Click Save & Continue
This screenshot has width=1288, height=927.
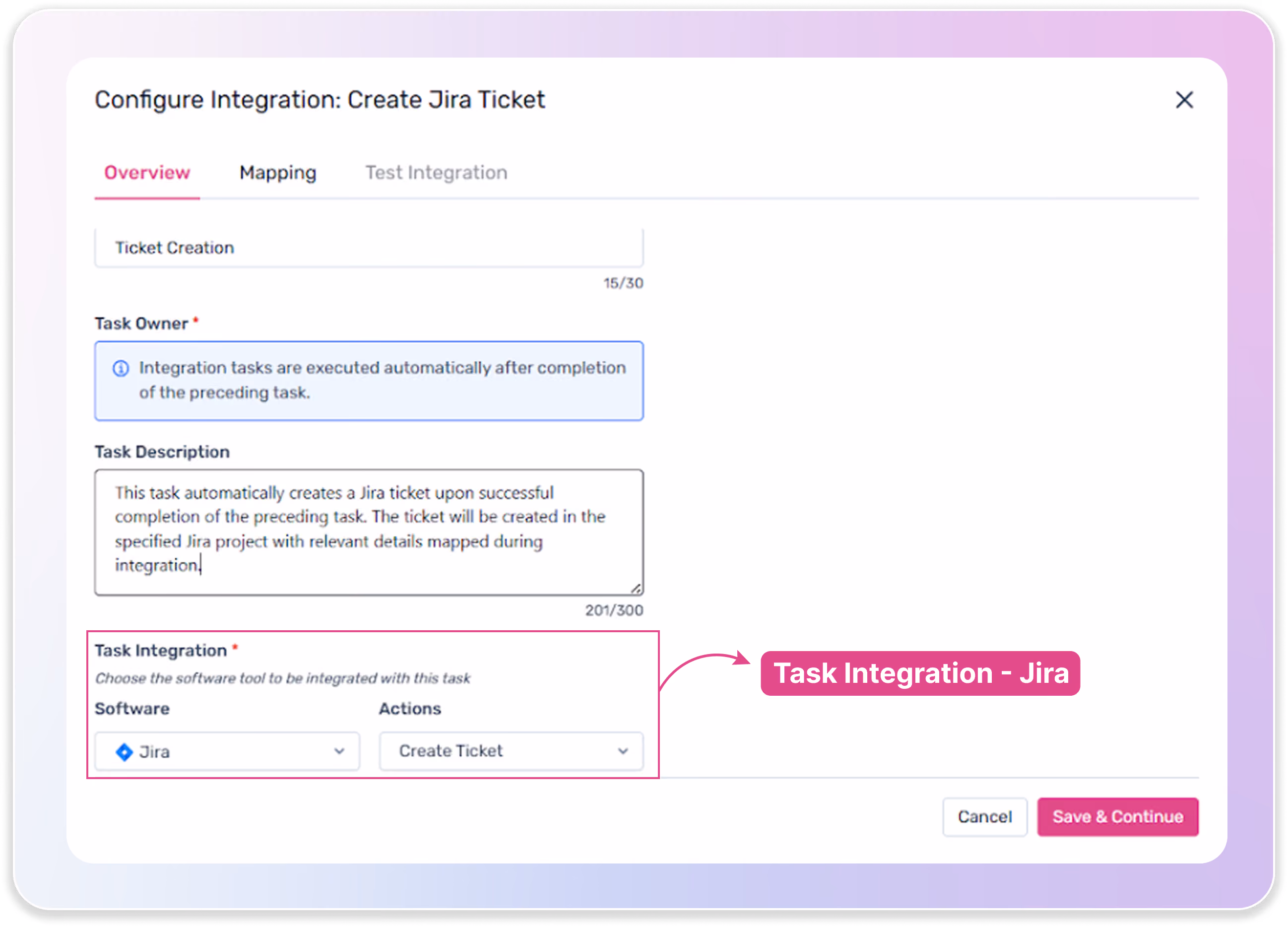coord(1118,817)
